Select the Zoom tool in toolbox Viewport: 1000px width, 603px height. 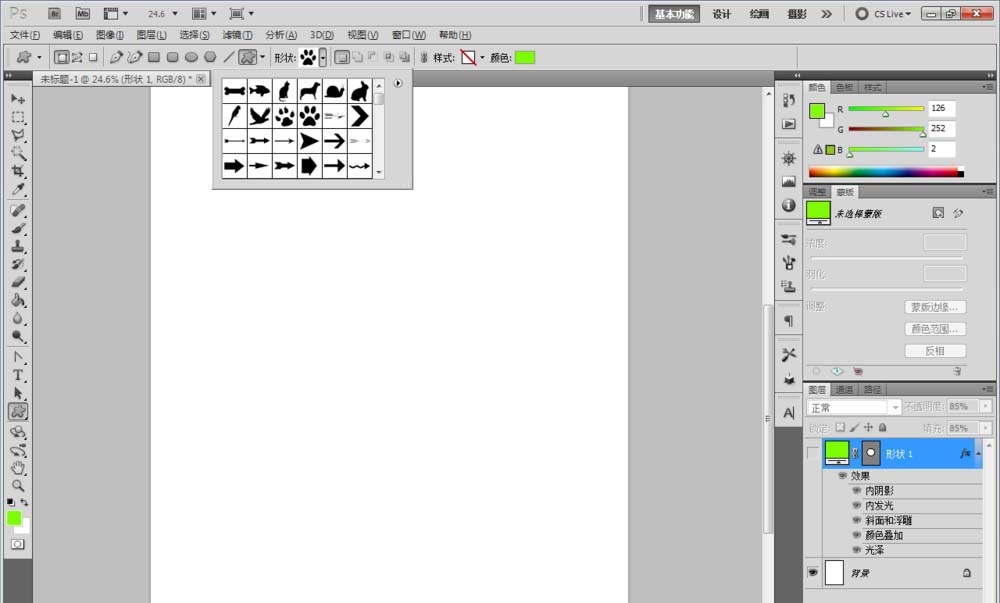pos(18,486)
